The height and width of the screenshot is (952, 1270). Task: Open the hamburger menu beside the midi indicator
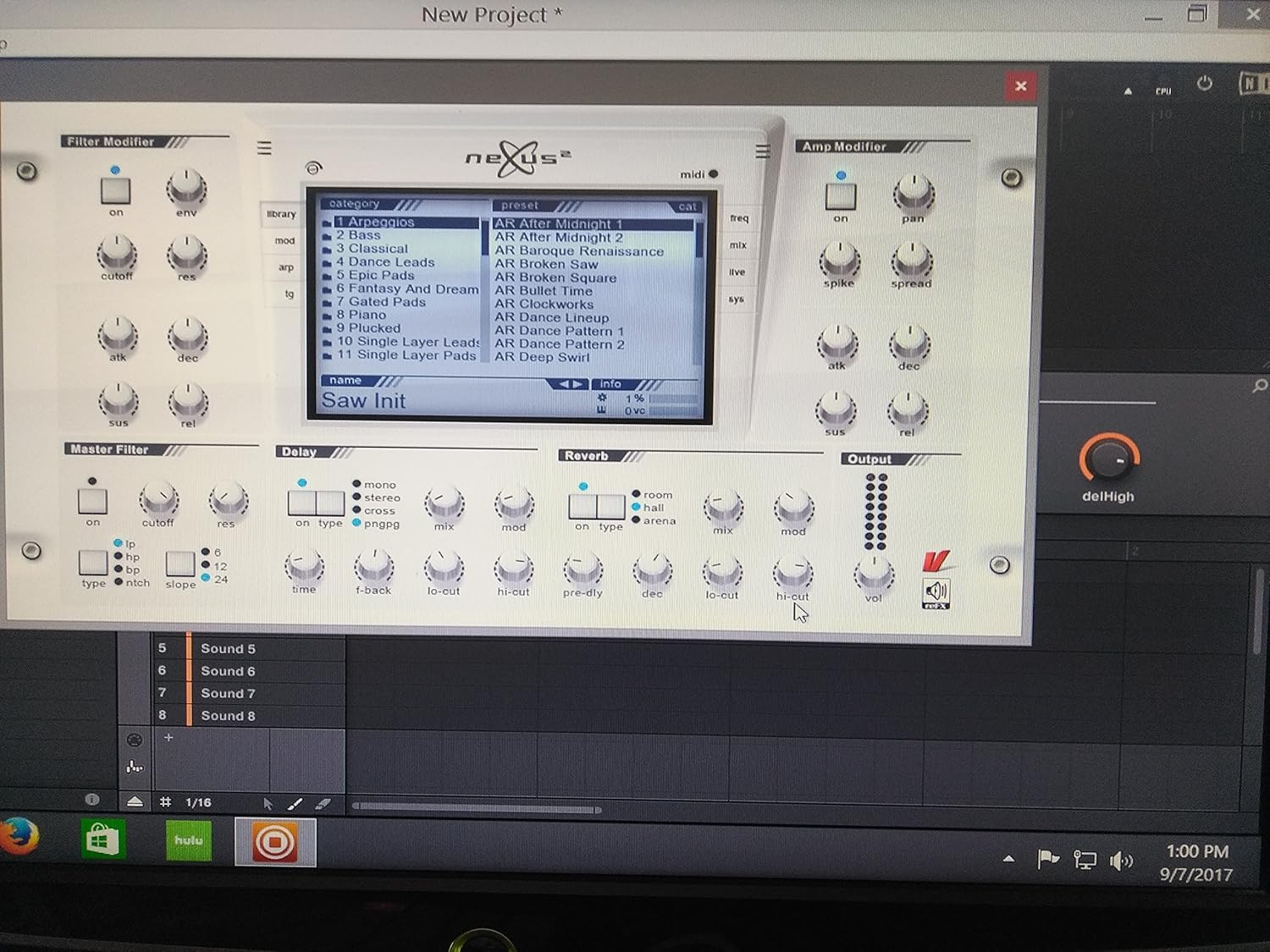[x=763, y=151]
